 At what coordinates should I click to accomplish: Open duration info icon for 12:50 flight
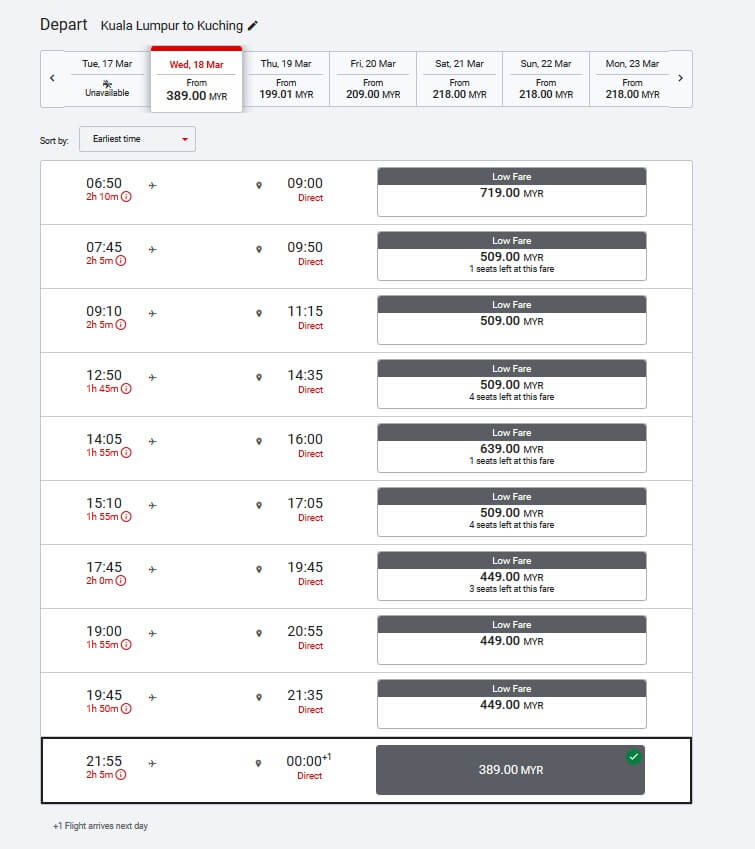(126, 388)
